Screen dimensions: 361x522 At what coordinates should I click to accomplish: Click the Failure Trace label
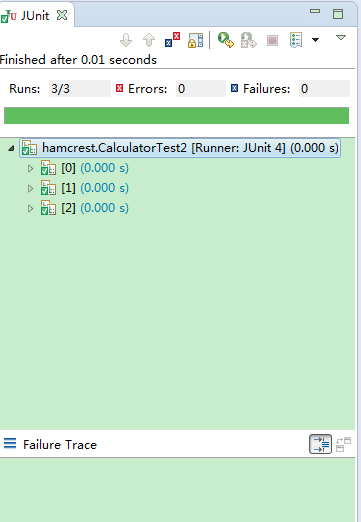(60, 445)
